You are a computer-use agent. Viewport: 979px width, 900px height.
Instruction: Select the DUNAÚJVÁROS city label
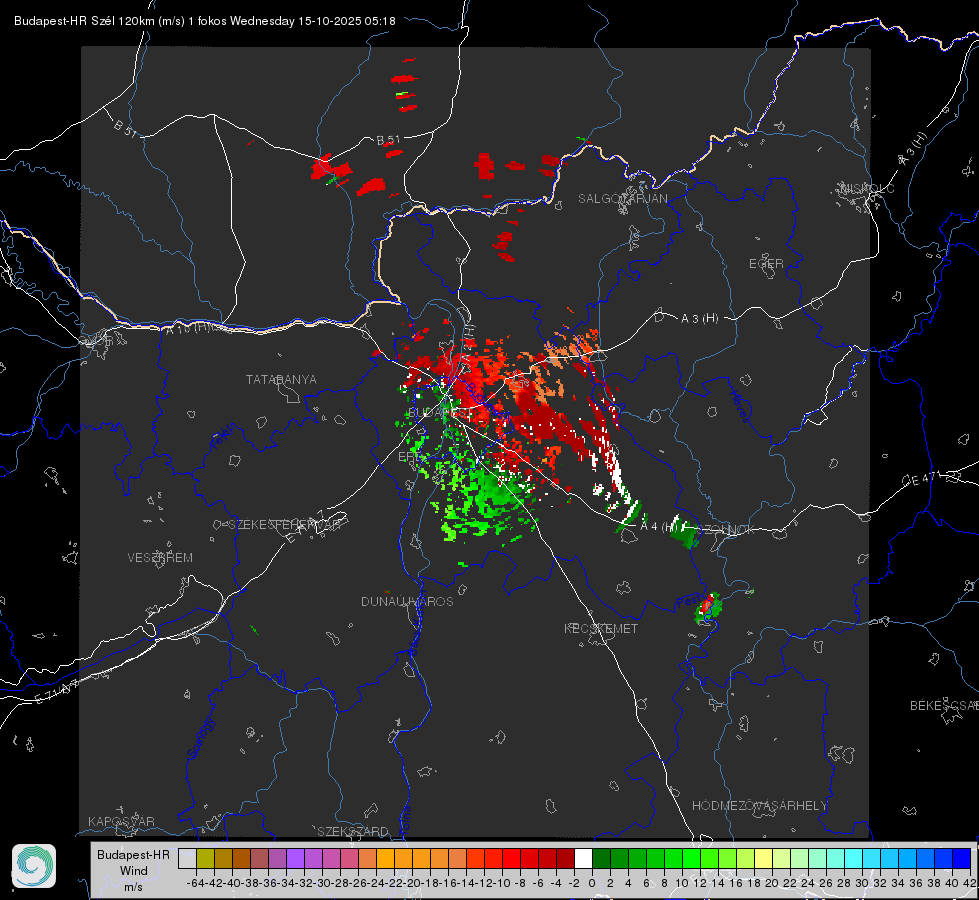(407, 601)
